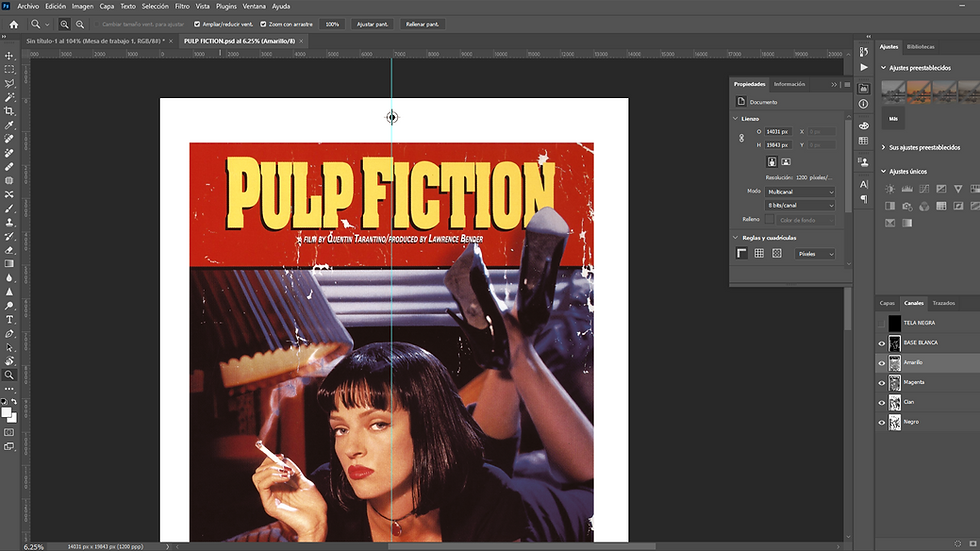Viewport: 980px width, 551px height.
Task: Select the Rectangular Marquee tool
Action: click(9, 69)
